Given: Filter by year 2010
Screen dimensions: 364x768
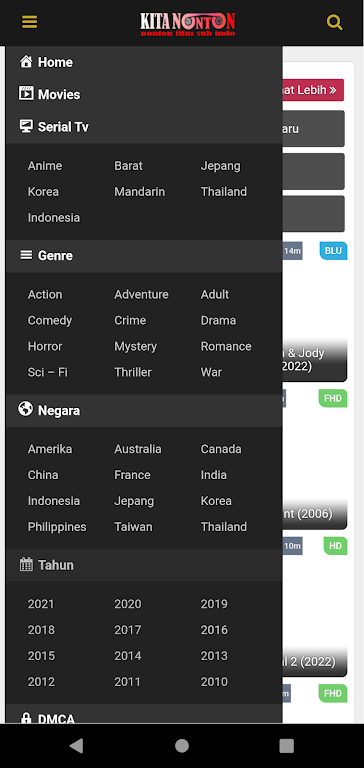Looking at the screenshot, I should [214, 682].
